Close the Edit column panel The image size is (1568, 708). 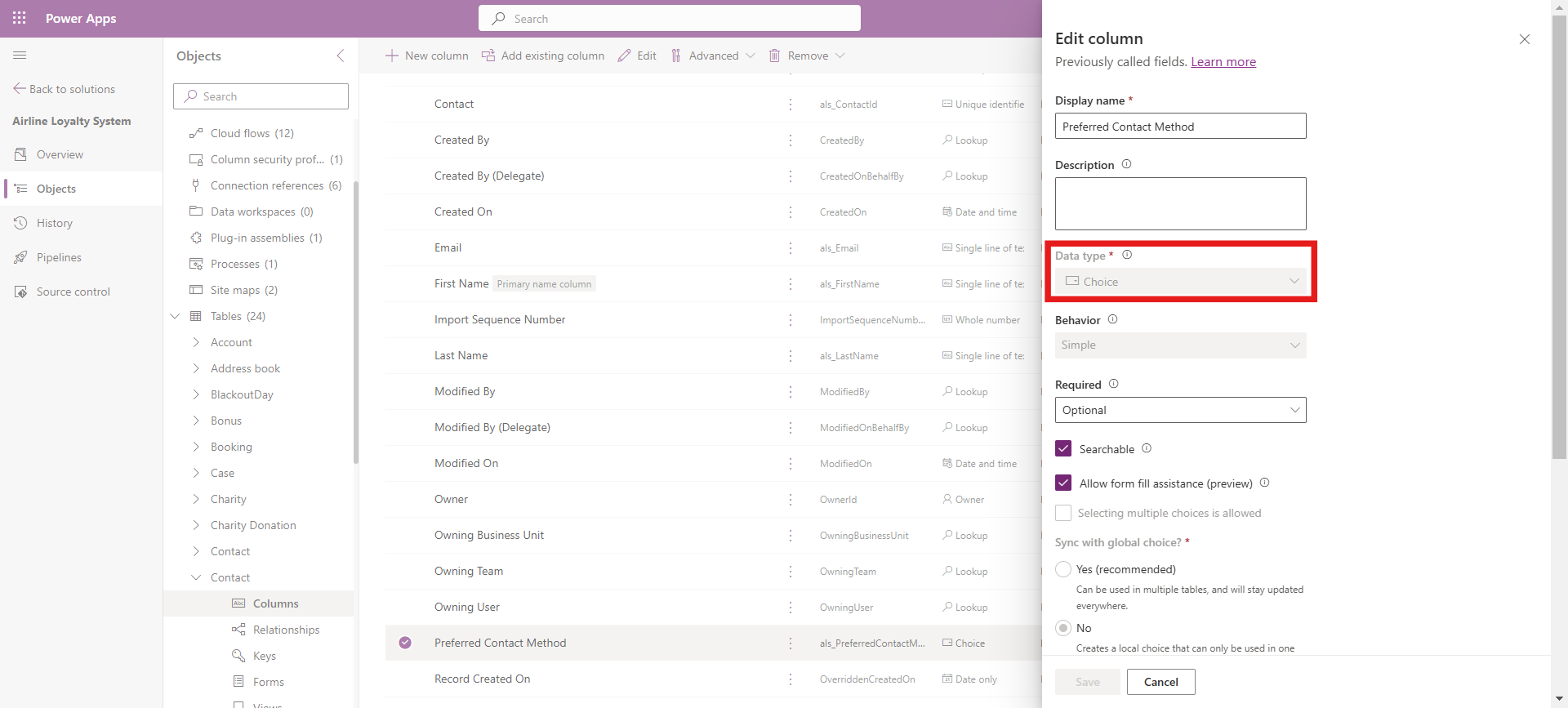click(x=1524, y=39)
